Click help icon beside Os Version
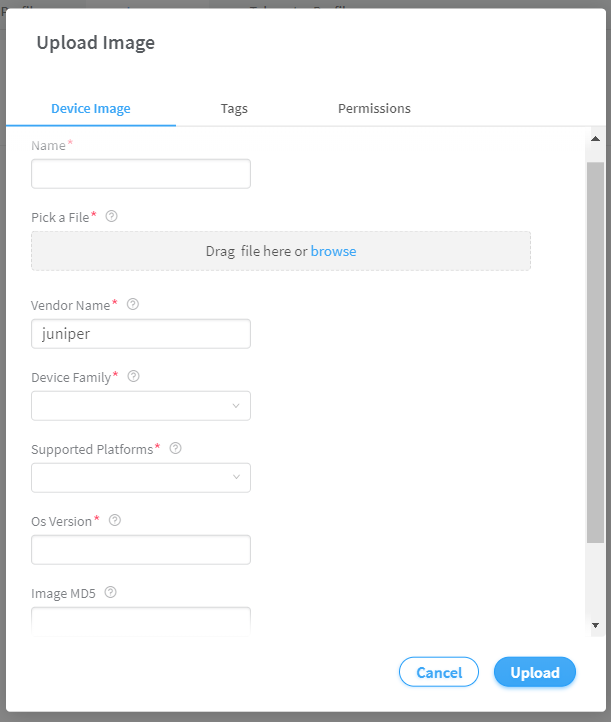 115,520
